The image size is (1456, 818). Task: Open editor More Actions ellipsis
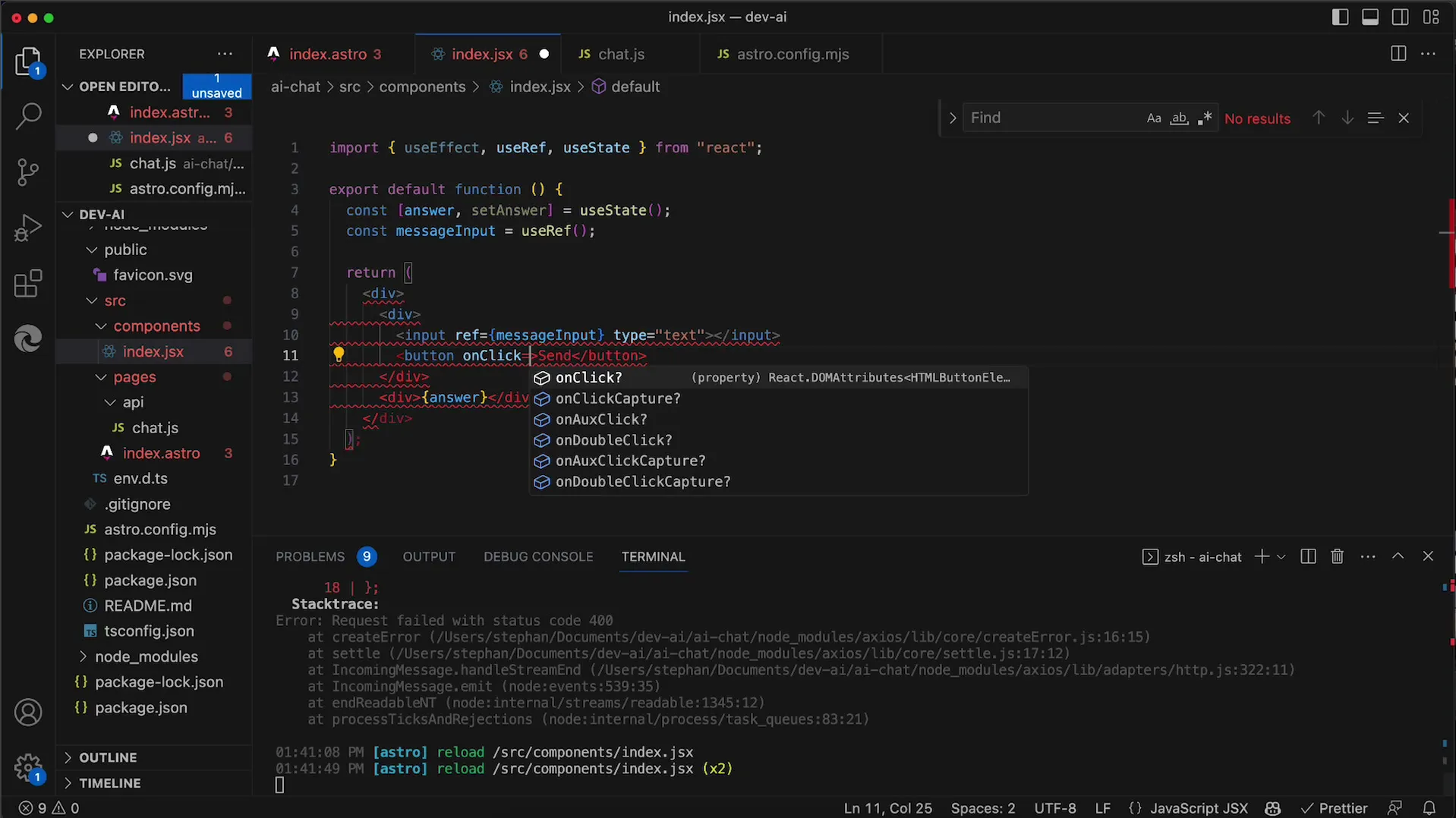tap(1428, 54)
